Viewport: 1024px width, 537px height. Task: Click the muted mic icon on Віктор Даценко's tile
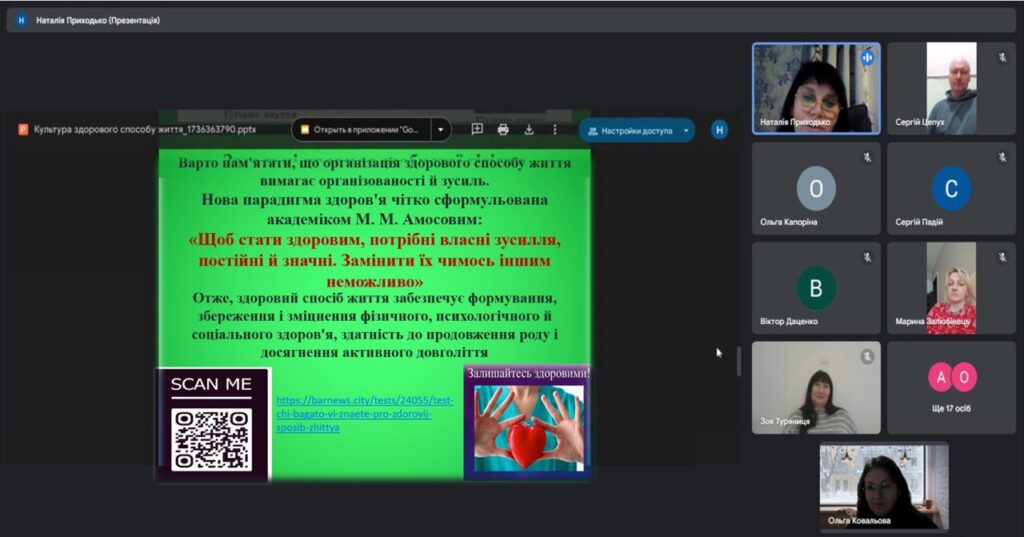(867, 257)
